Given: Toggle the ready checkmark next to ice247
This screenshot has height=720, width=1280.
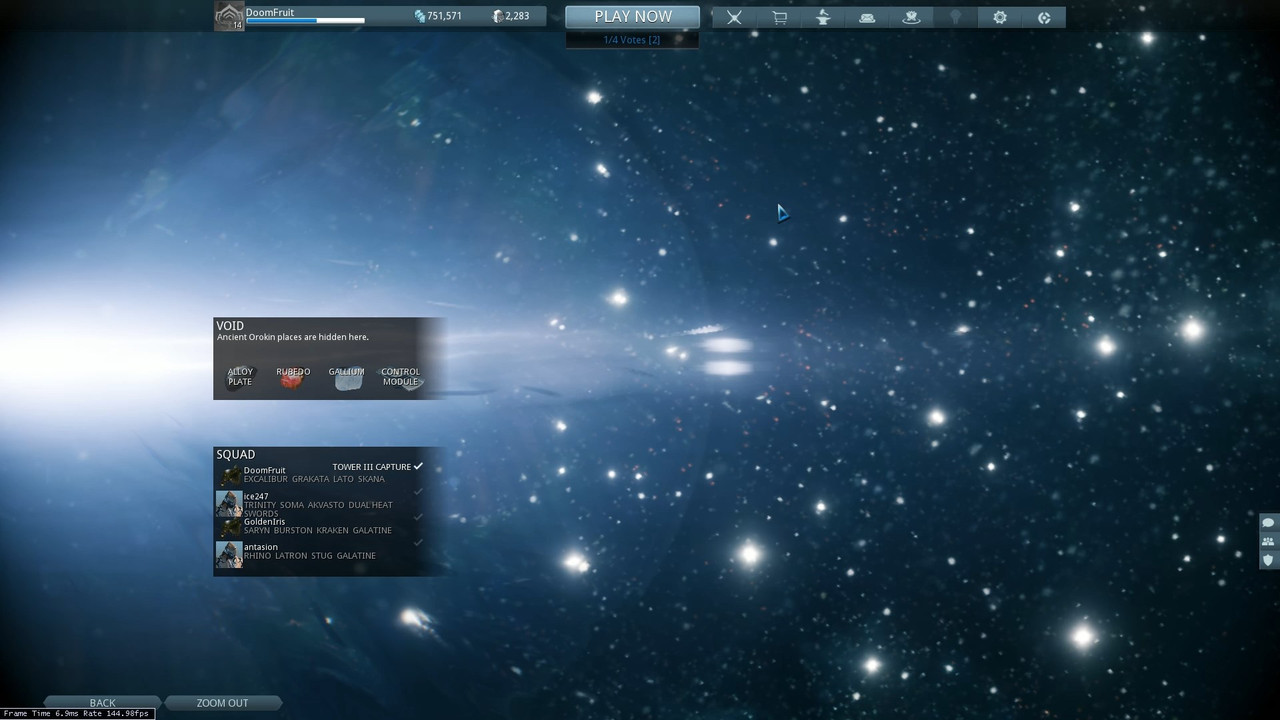Looking at the screenshot, I should (418, 491).
